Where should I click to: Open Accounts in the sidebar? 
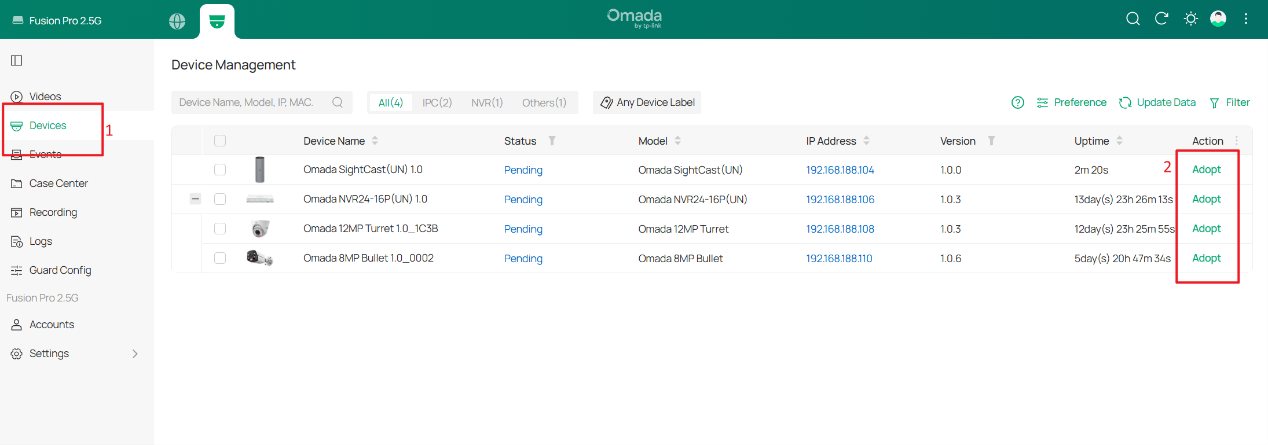[52, 324]
